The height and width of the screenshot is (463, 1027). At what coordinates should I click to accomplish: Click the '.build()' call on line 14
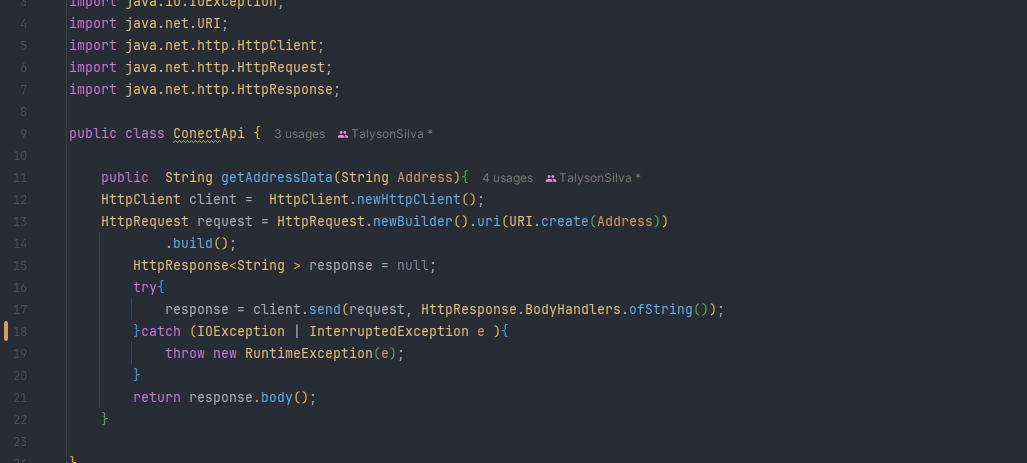click(200, 244)
